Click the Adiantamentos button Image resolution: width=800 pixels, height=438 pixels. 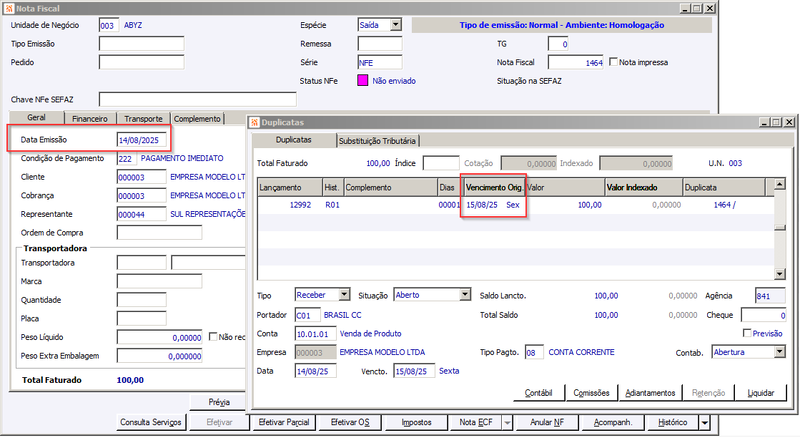click(650, 393)
